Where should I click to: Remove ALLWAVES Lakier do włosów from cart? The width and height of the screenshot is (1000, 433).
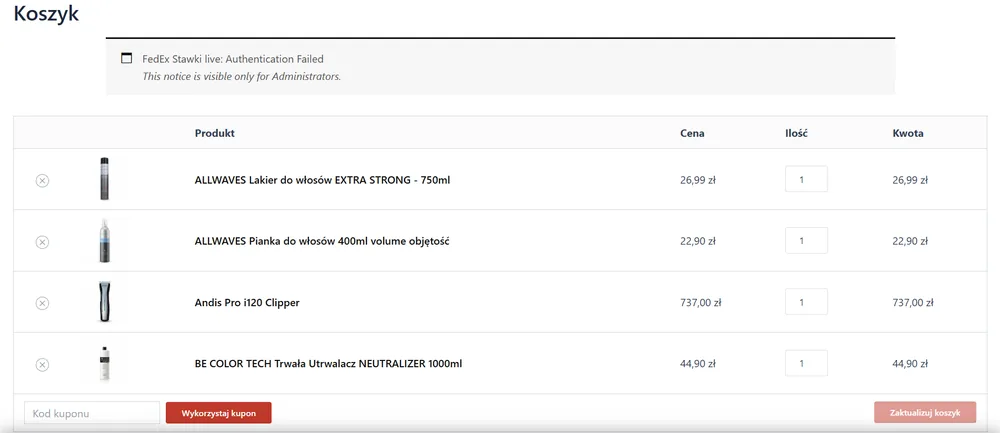[42, 180]
